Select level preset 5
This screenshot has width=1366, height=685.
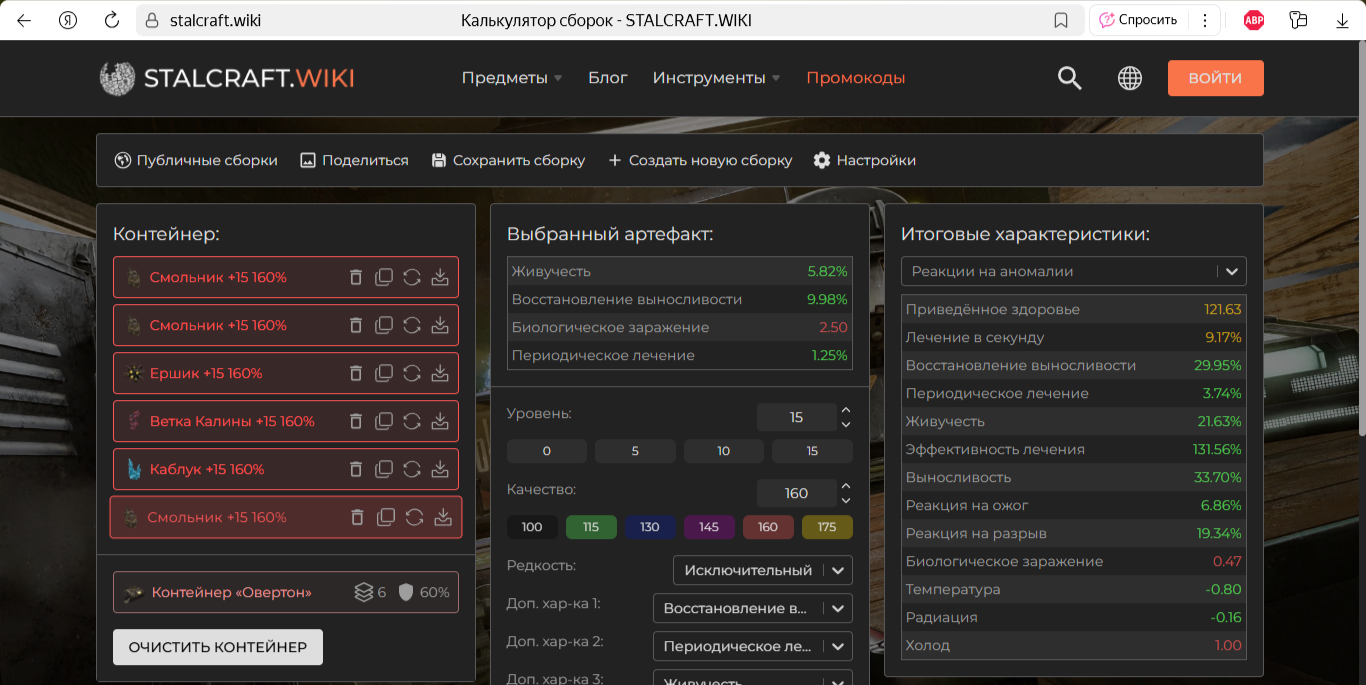(635, 451)
